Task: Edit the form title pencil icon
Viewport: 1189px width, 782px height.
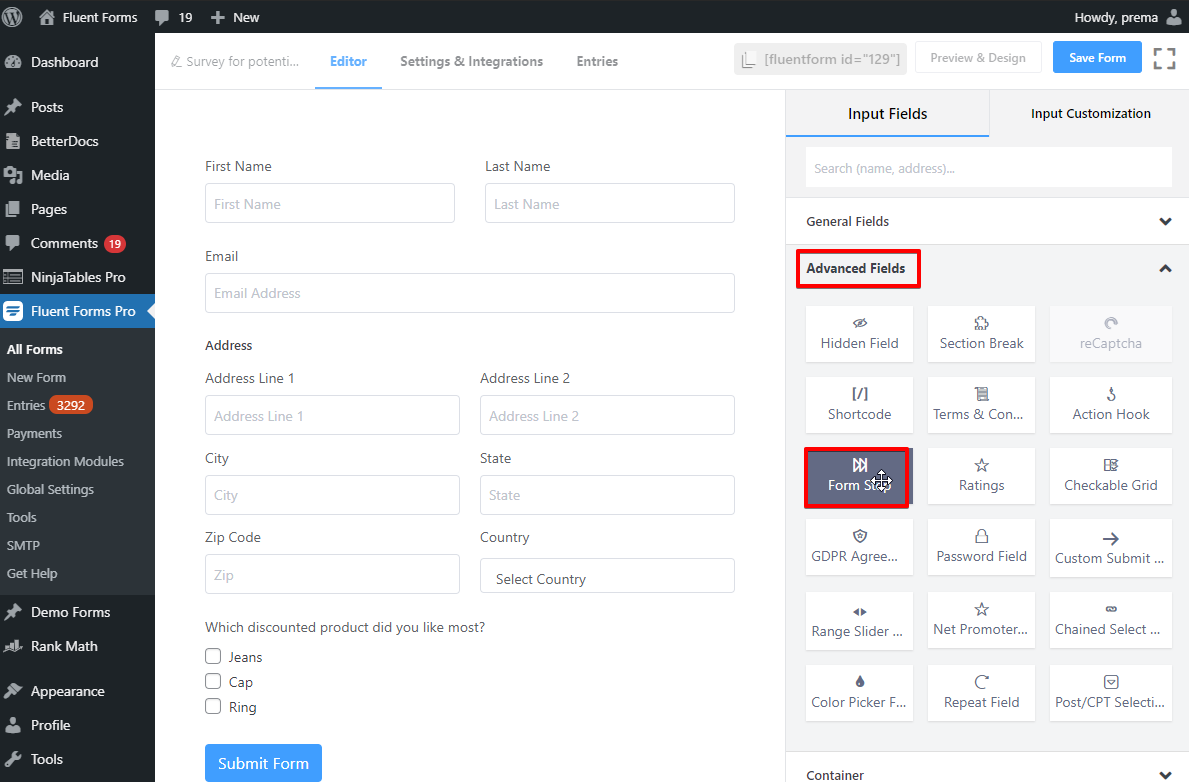Action: pos(176,61)
